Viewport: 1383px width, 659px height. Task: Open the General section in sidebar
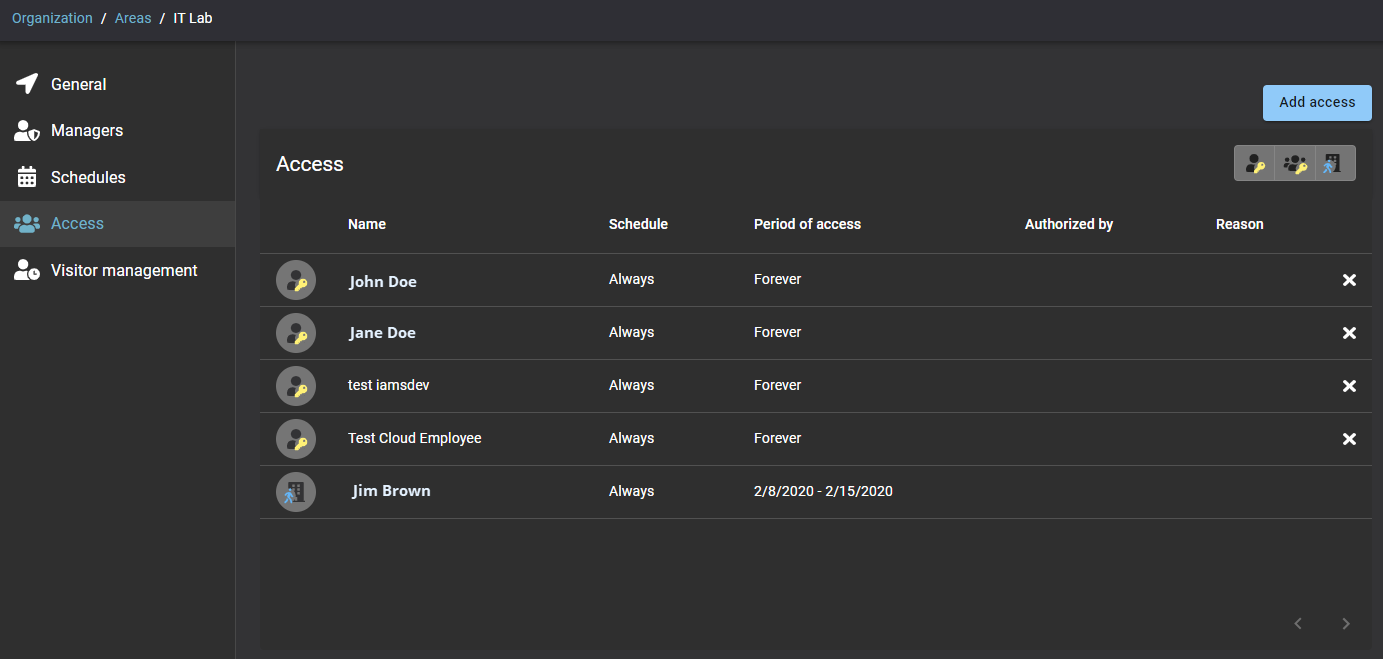(117, 84)
